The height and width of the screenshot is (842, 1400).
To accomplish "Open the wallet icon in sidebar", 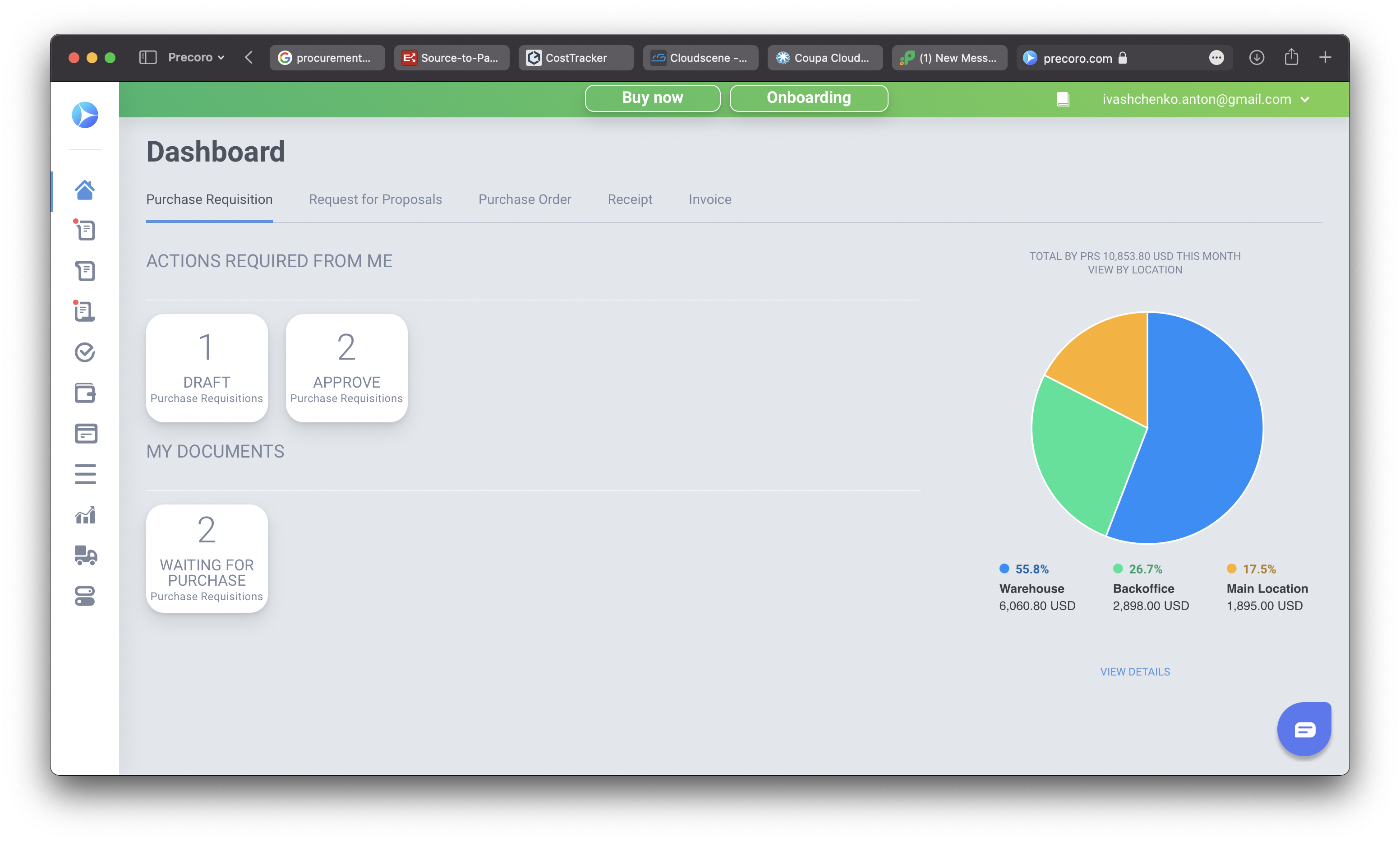I will (85, 393).
